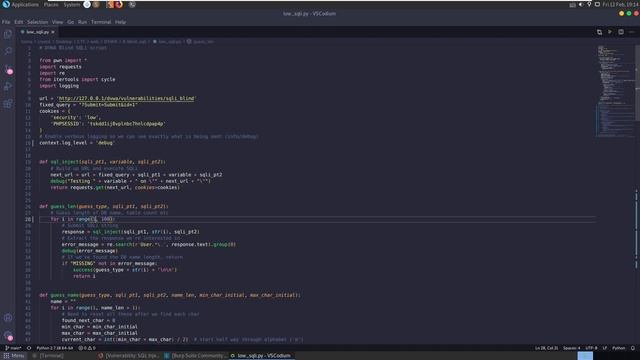640x360 pixels.
Task: Select the low_sqli.py editor tab
Action: coord(37,32)
